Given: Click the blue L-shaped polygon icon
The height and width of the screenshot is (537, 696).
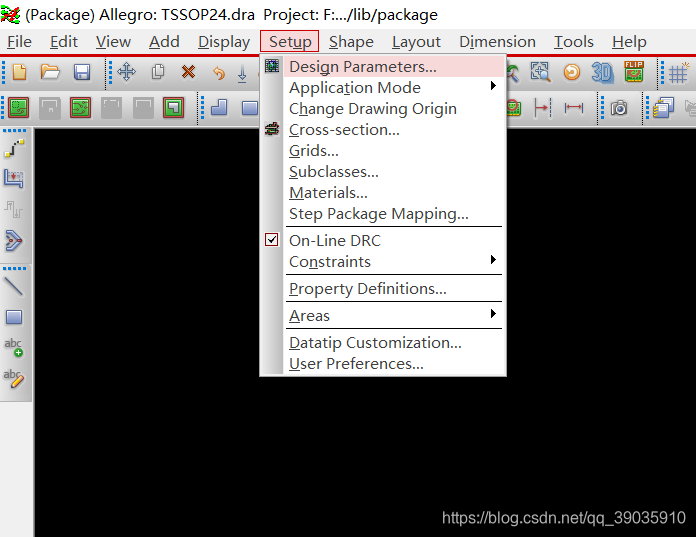Looking at the screenshot, I should (219, 108).
